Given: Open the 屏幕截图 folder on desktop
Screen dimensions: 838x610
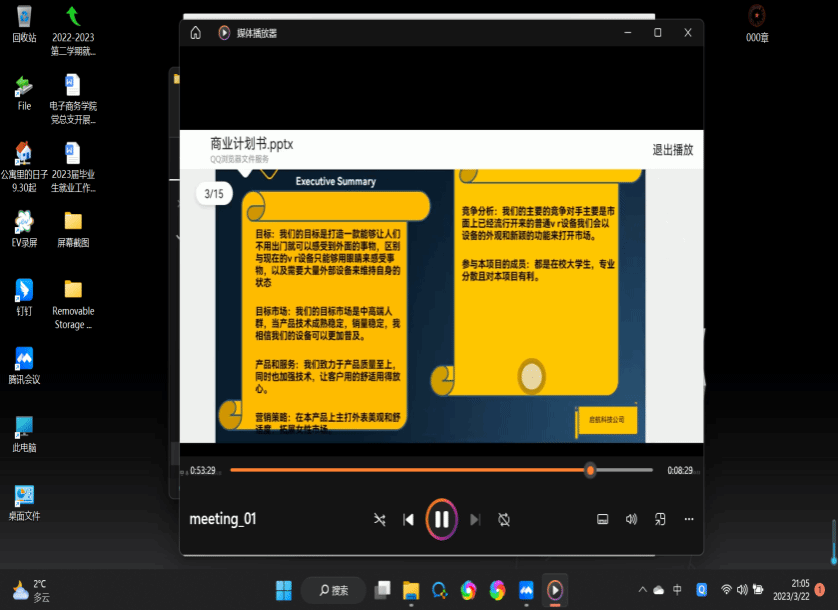Looking at the screenshot, I should 73,227.
